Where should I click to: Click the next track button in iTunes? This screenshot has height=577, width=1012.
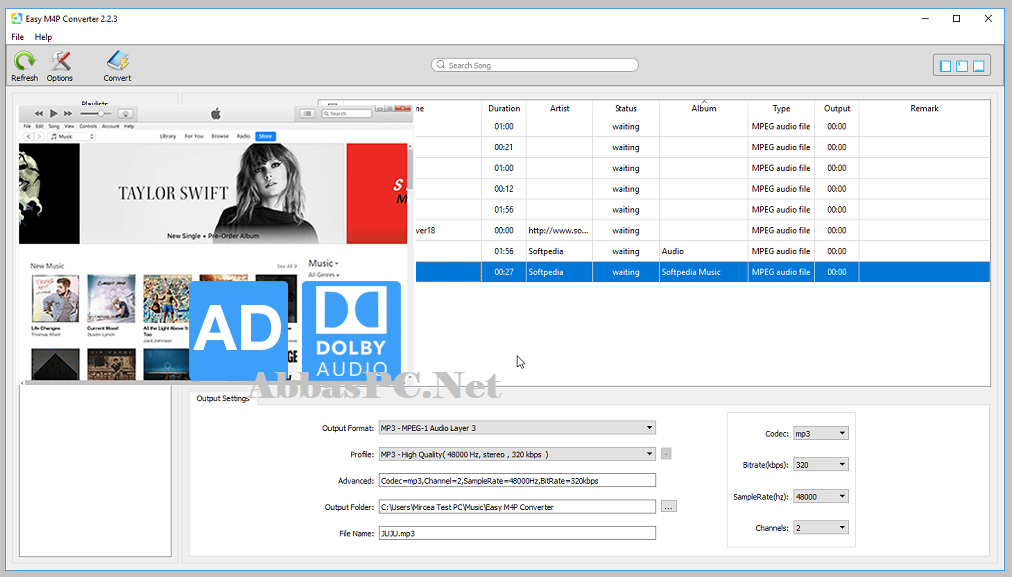click(x=68, y=114)
